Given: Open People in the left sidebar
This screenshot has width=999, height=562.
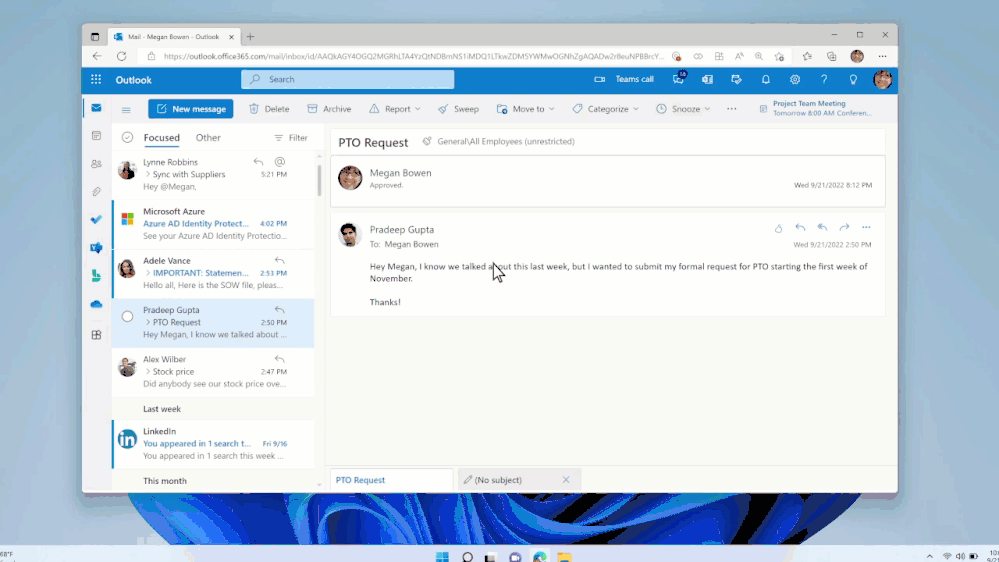Looking at the screenshot, I should [x=96, y=164].
